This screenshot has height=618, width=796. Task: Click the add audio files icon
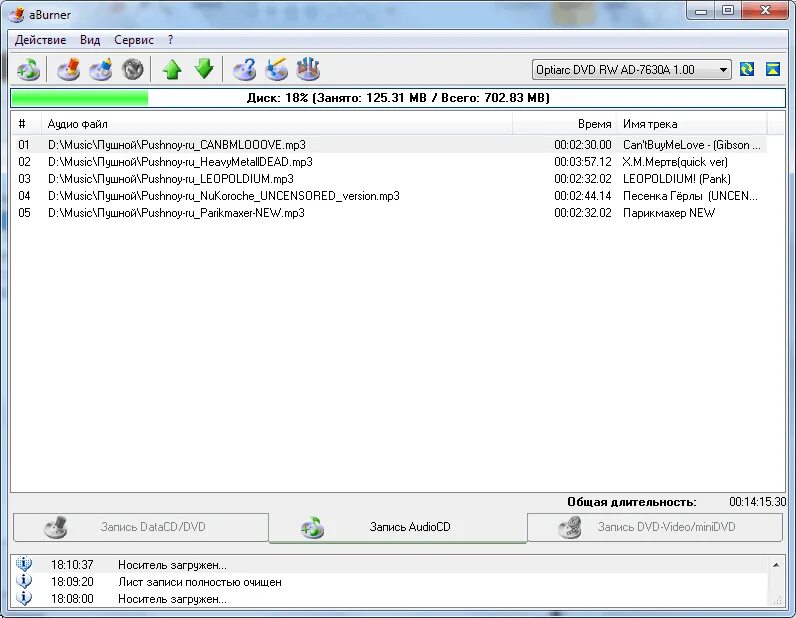point(28,69)
